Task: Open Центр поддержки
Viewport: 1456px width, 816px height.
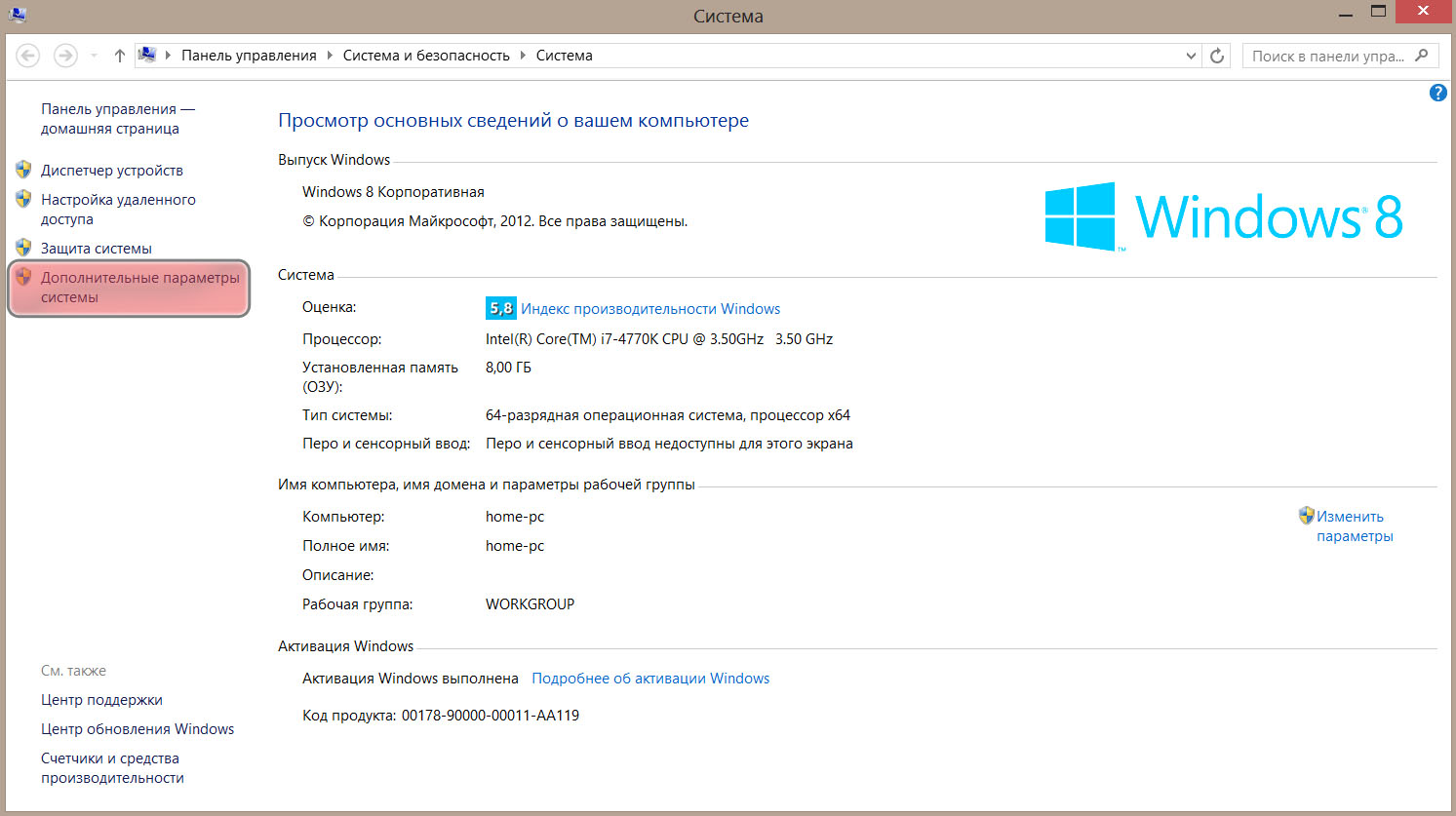Action: [101, 700]
